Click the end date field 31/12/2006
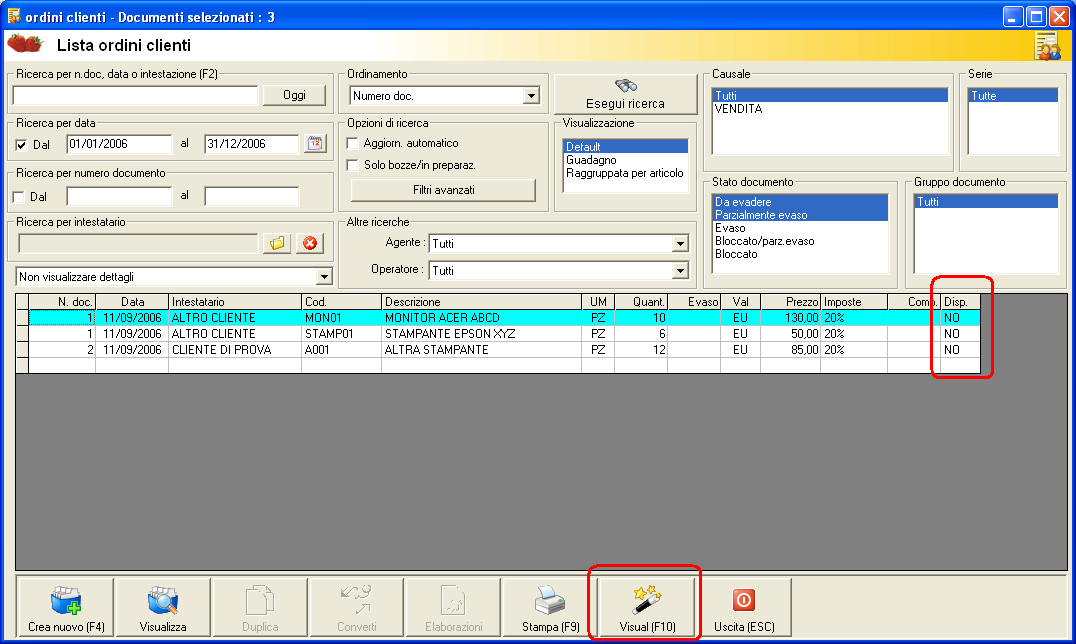 (x=252, y=144)
